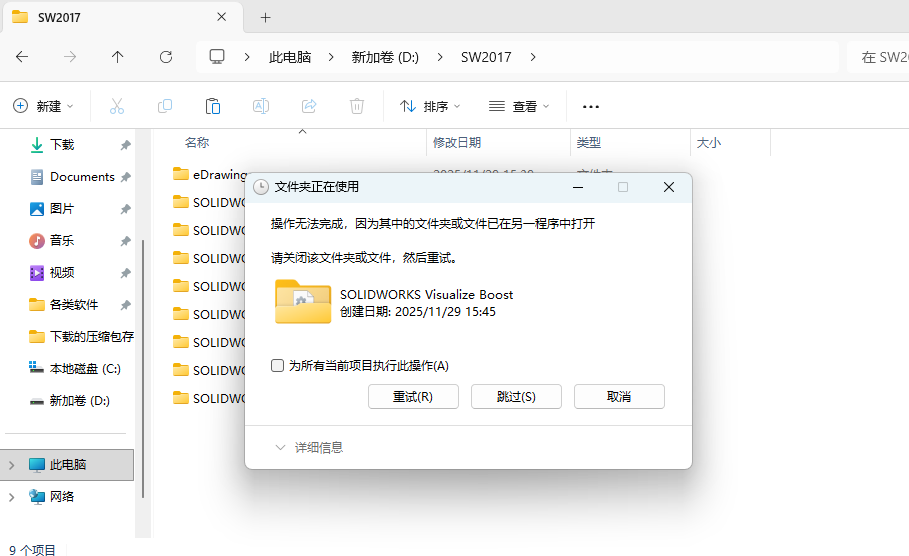Click 重试(R) button
This screenshot has height=556, width=909.
click(x=413, y=397)
